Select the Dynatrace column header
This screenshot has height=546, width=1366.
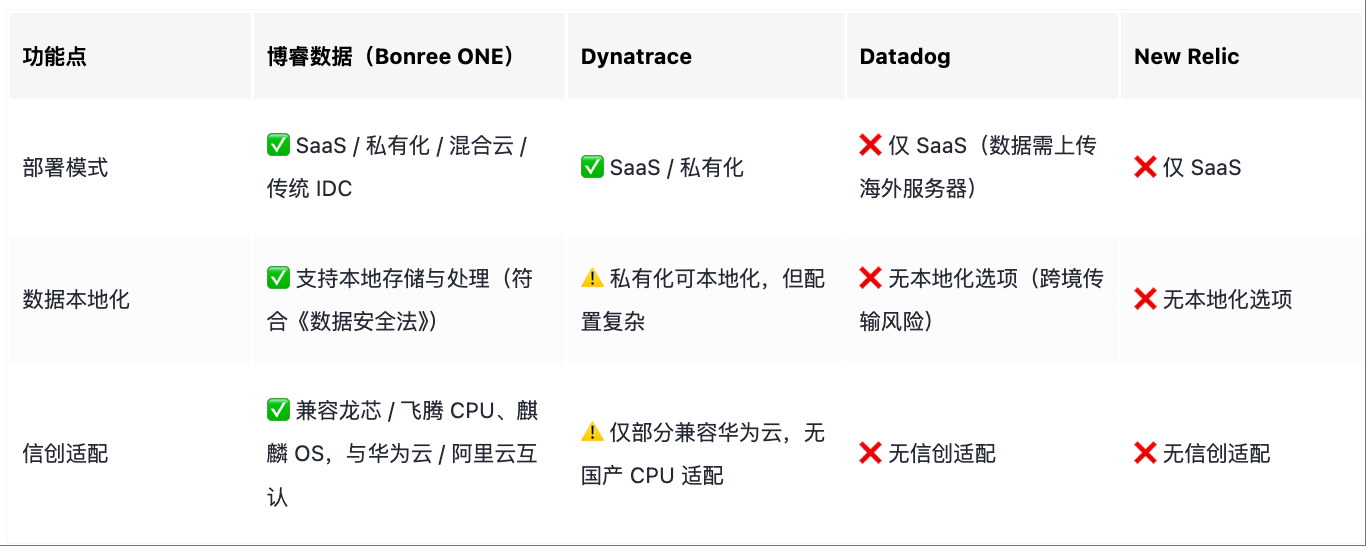click(636, 57)
